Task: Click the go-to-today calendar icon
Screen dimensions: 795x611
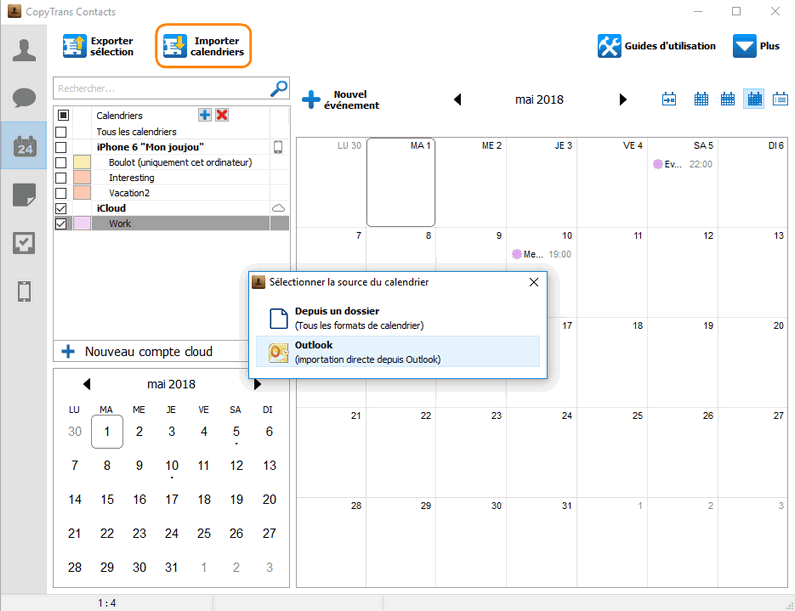Action: (x=669, y=99)
